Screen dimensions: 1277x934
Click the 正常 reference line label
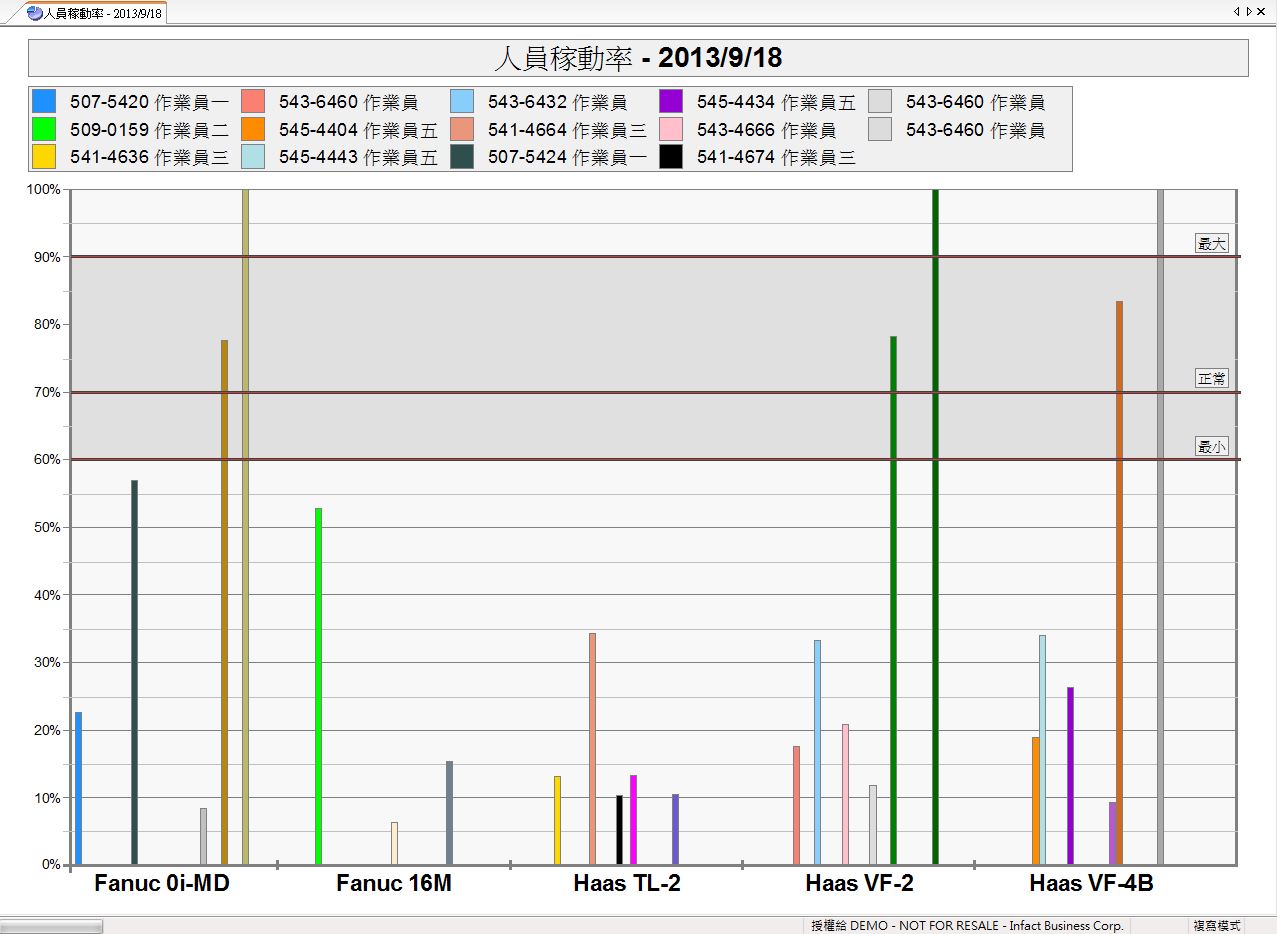tap(1211, 378)
